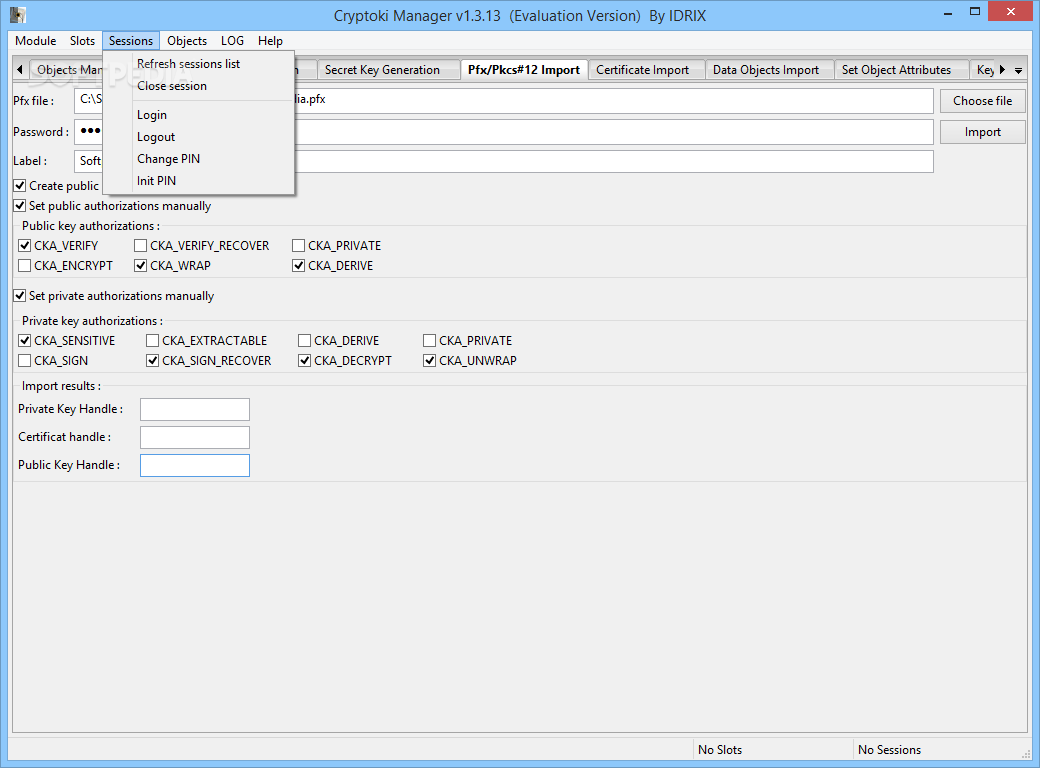This screenshot has width=1040, height=768.
Task: Open the Slots menu
Action: click(82, 41)
